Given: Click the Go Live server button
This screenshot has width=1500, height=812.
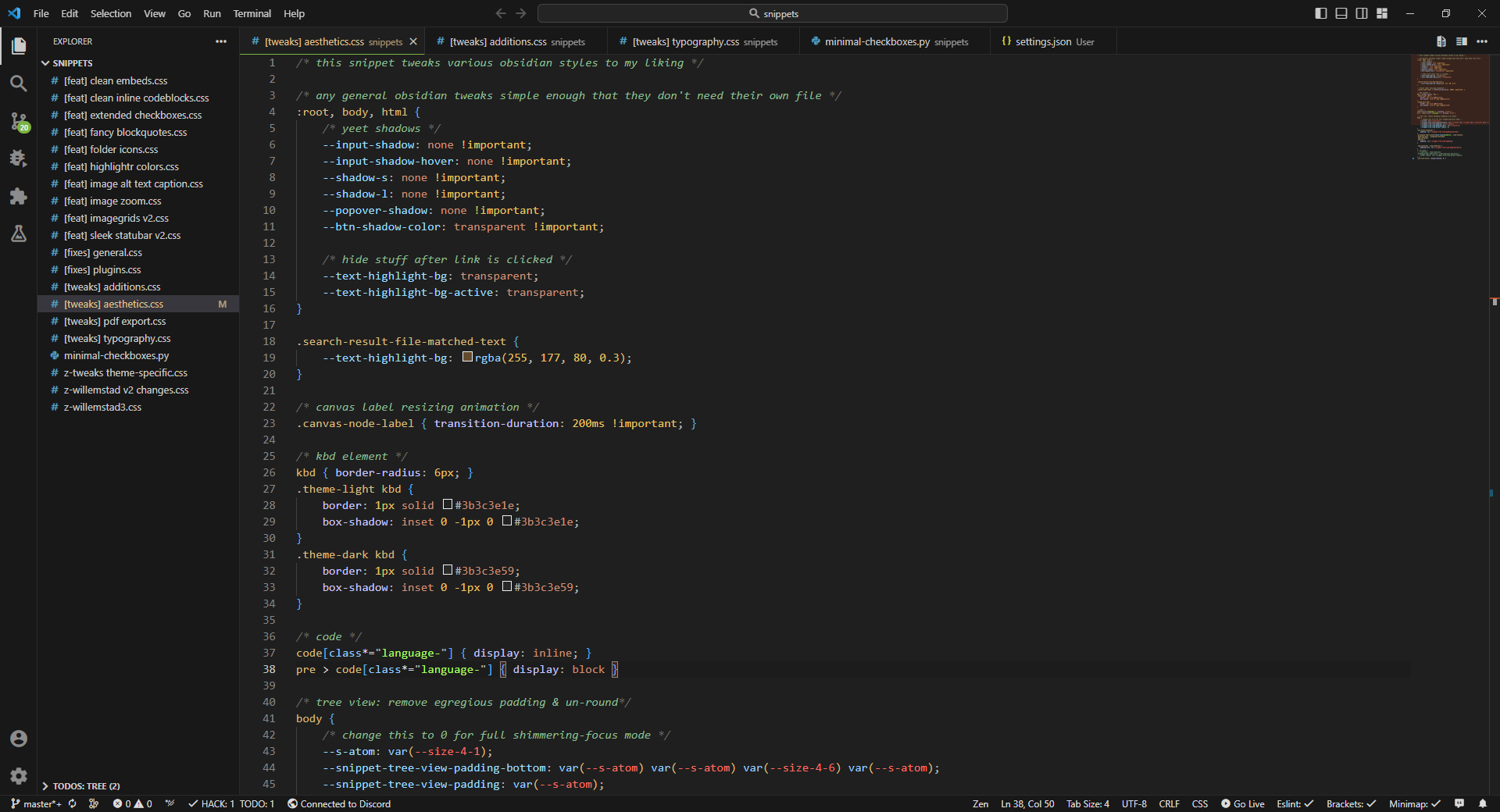Looking at the screenshot, I should click(x=1243, y=803).
